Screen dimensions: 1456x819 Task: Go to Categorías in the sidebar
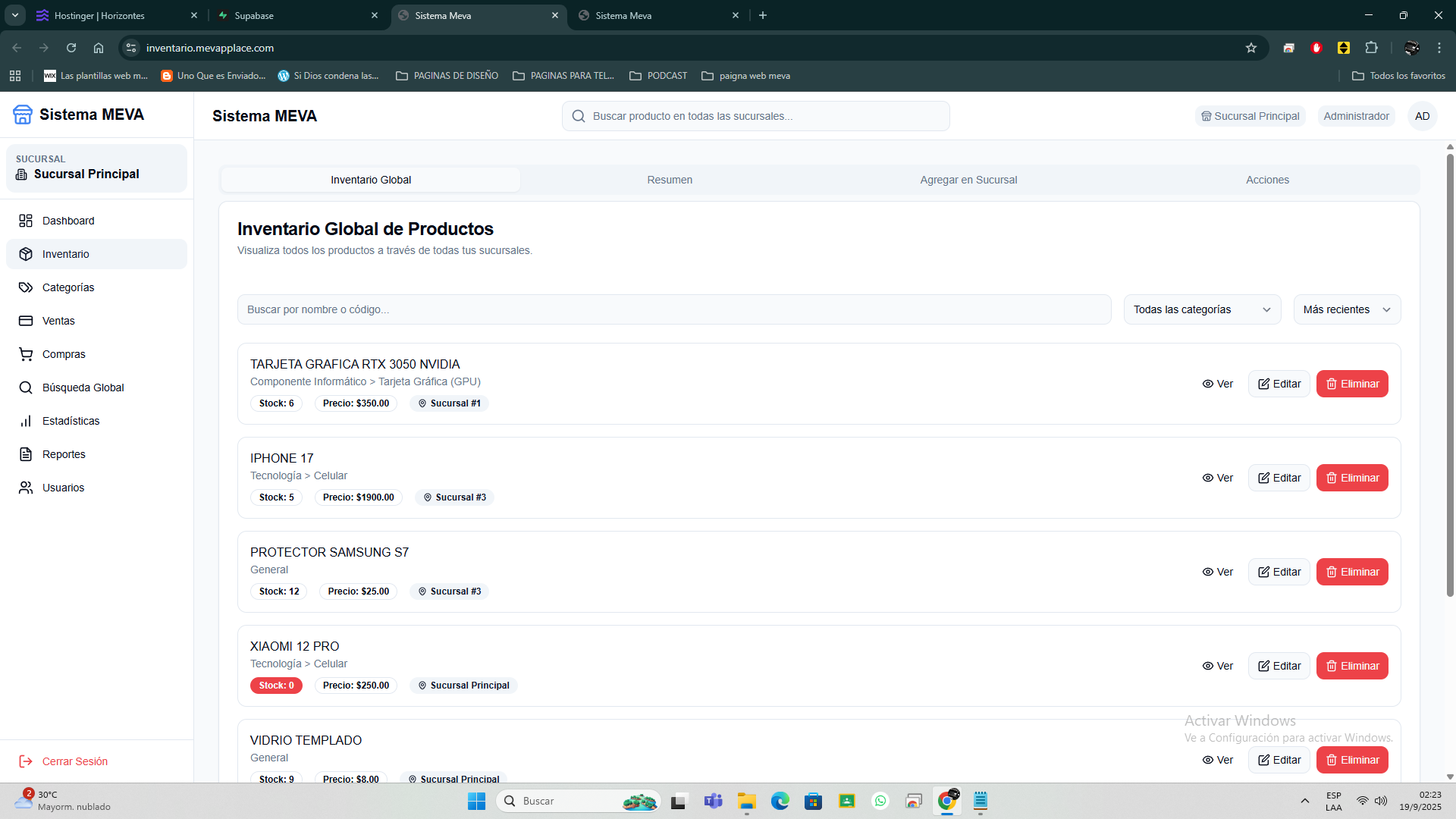tap(96, 287)
